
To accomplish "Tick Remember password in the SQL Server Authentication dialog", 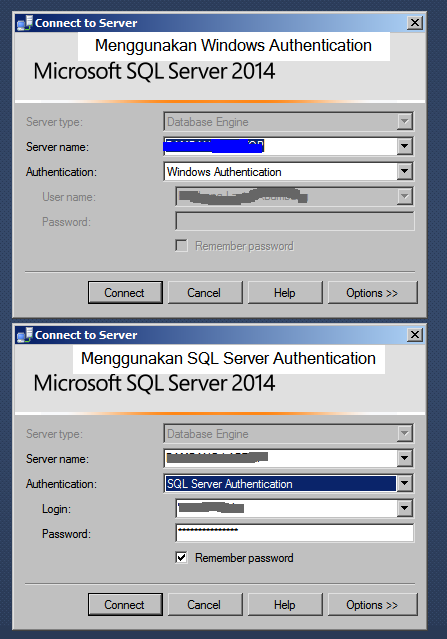I will tap(181, 557).
